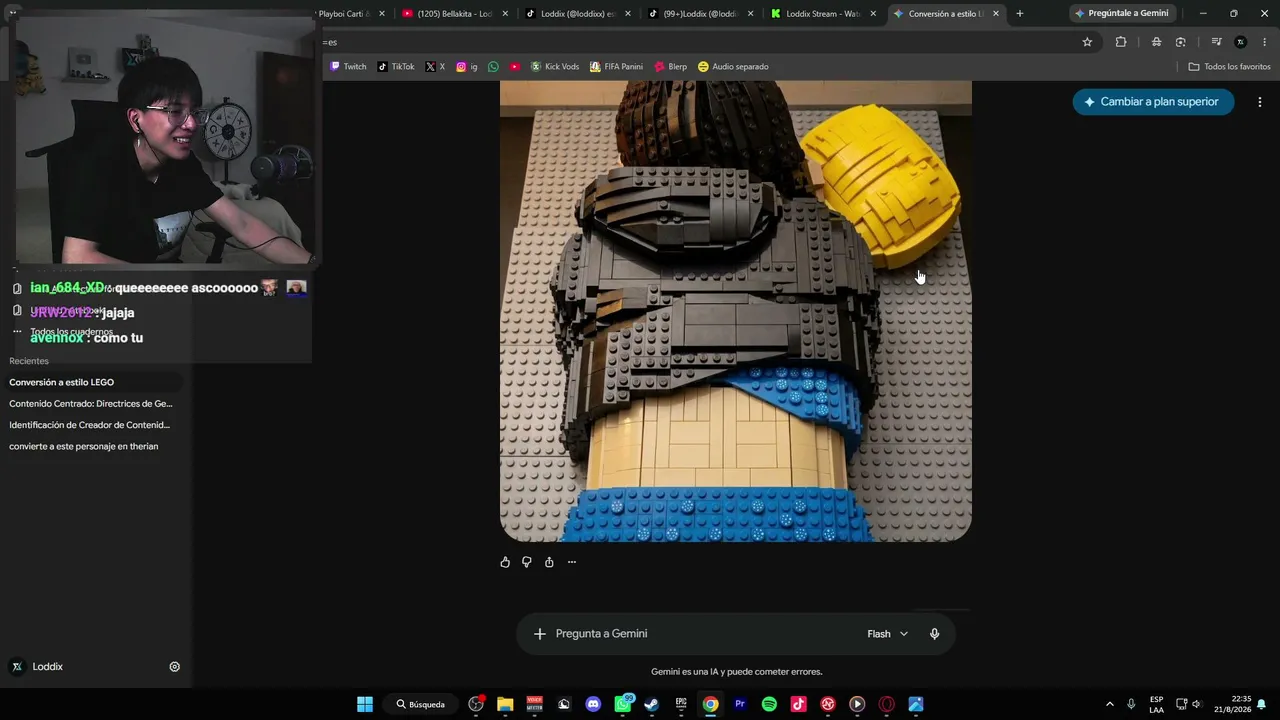
Task: Open Gemini settings gear in sidebar
Action: [x=175, y=667]
